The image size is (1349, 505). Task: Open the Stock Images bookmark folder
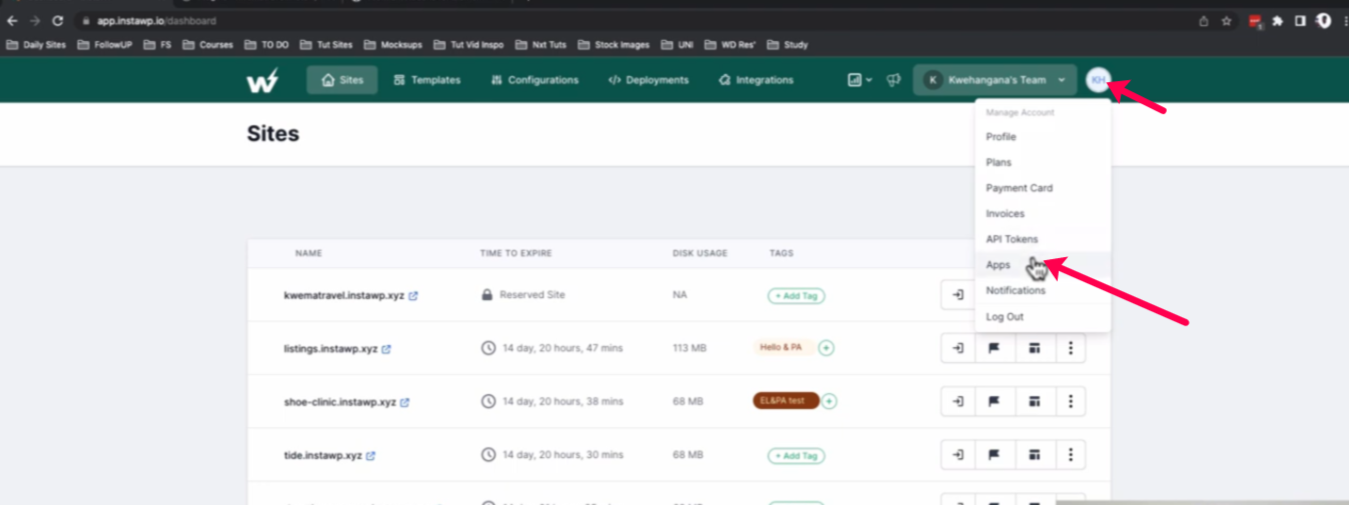click(x=614, y=45)
